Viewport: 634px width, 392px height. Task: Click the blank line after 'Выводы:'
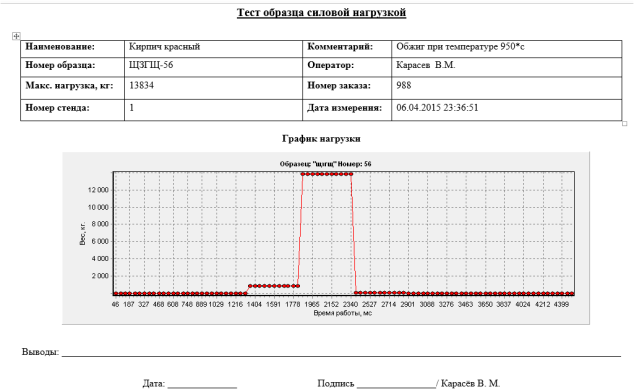[x=341, y=356]
